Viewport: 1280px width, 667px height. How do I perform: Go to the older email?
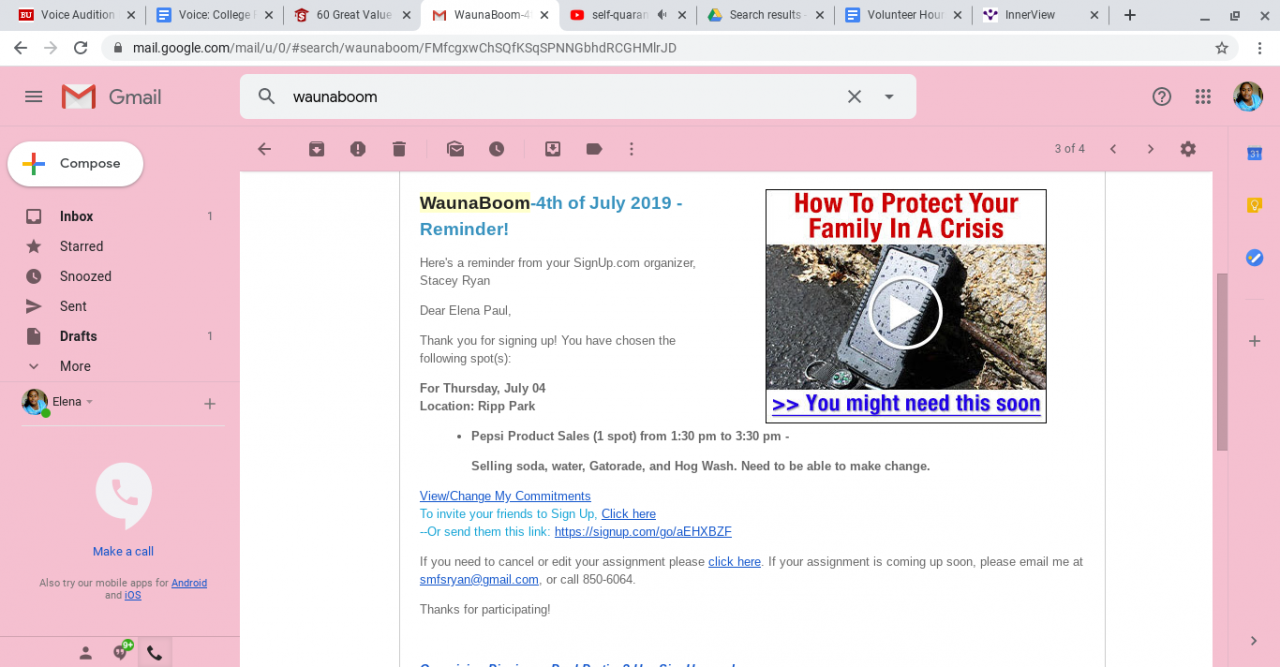[1150, 149]
